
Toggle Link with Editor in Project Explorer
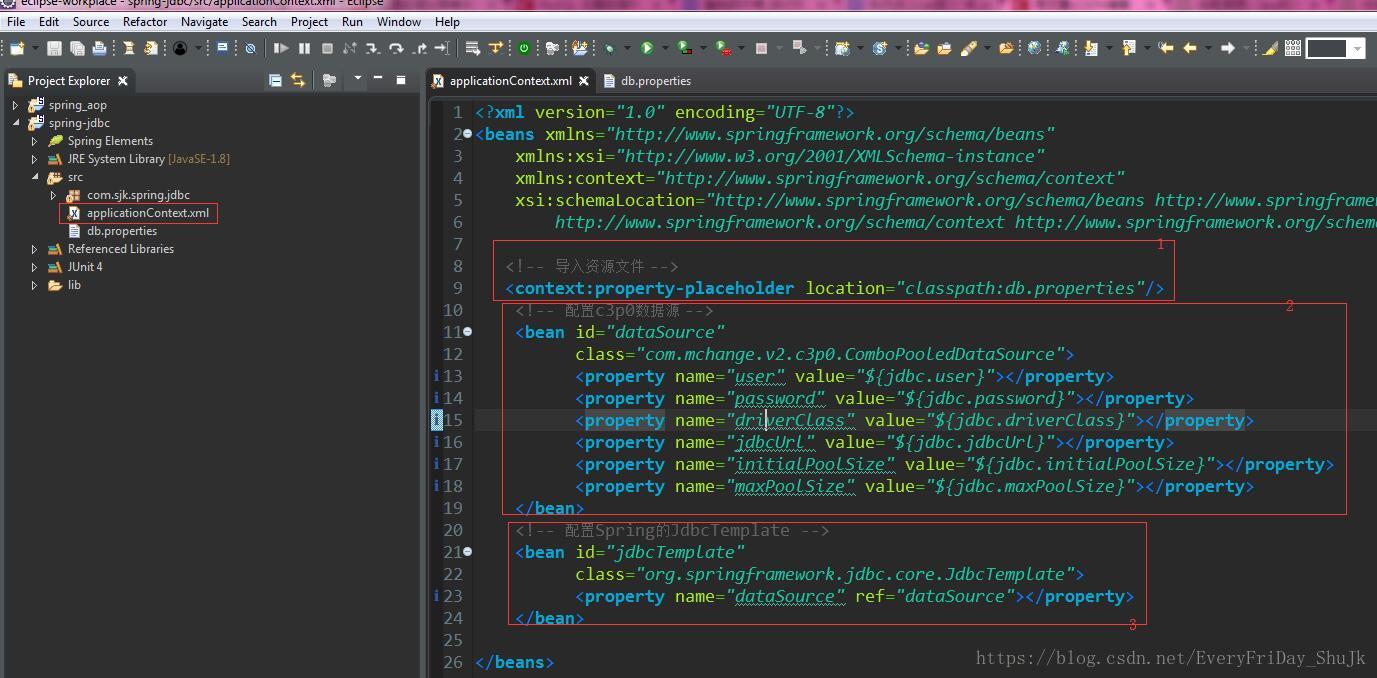click(x=297, y=80)
